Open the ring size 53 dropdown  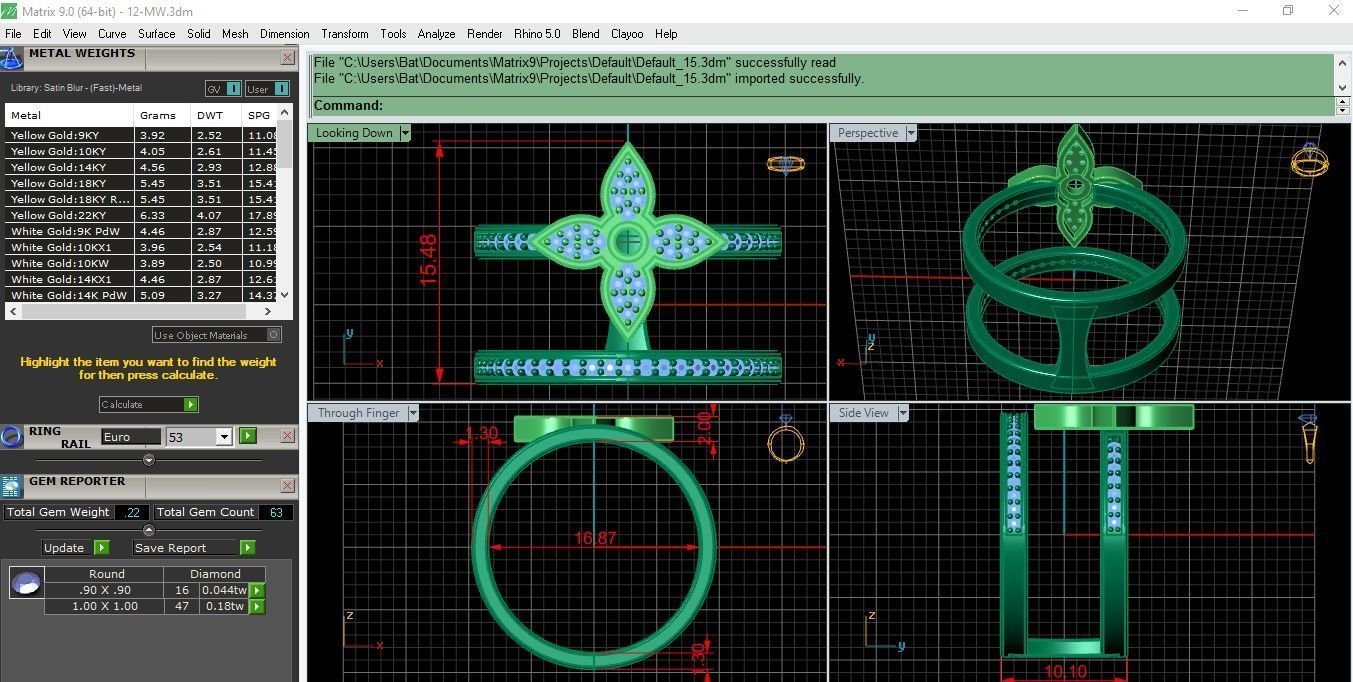[x=224, y=437]
